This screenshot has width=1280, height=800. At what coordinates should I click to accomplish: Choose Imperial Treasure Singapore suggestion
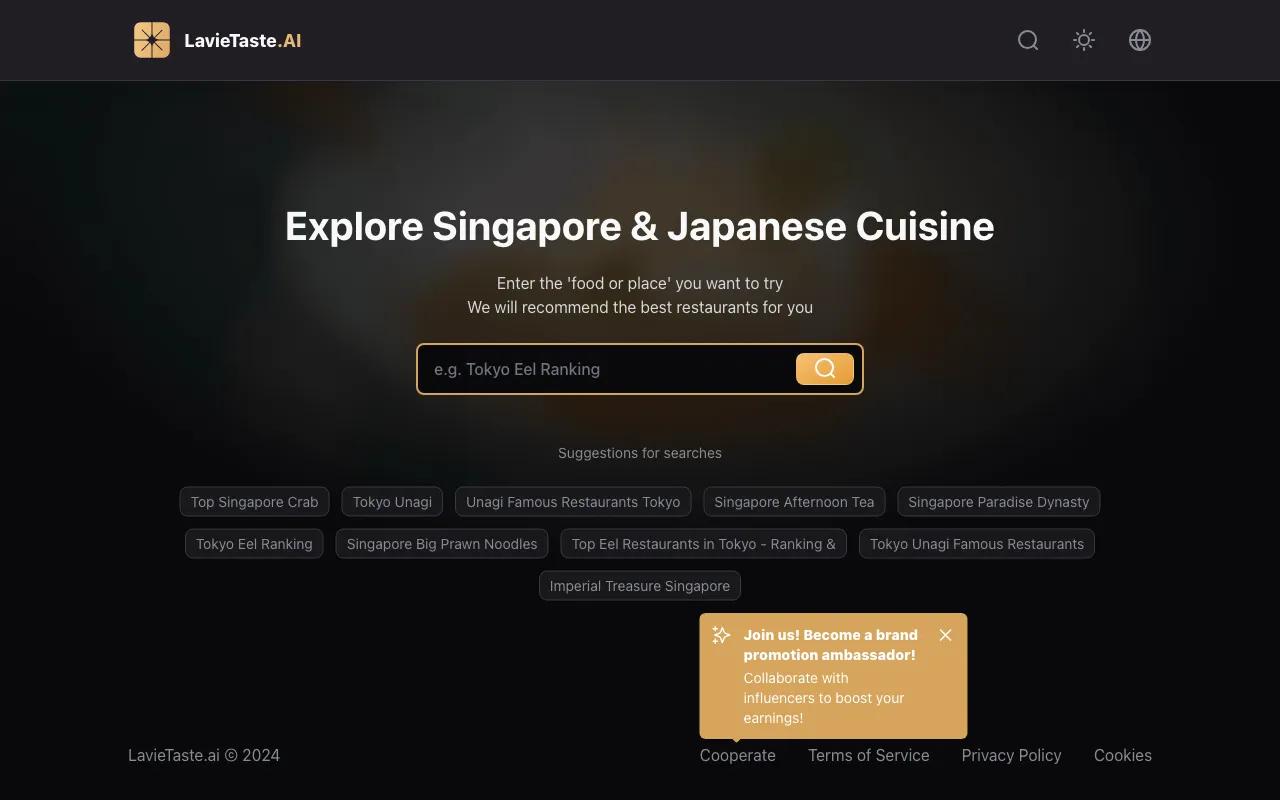[x=640, y=586]
